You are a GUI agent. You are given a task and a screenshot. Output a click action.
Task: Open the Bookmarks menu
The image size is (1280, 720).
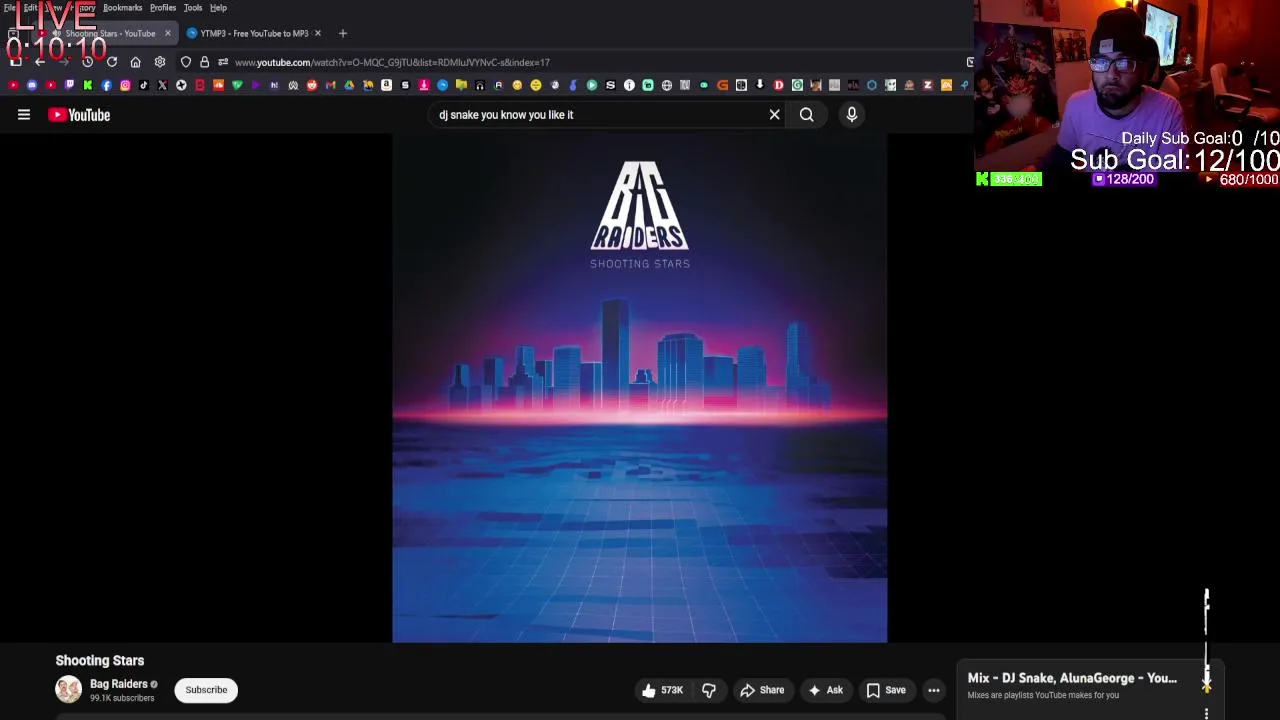pos(122,8)
